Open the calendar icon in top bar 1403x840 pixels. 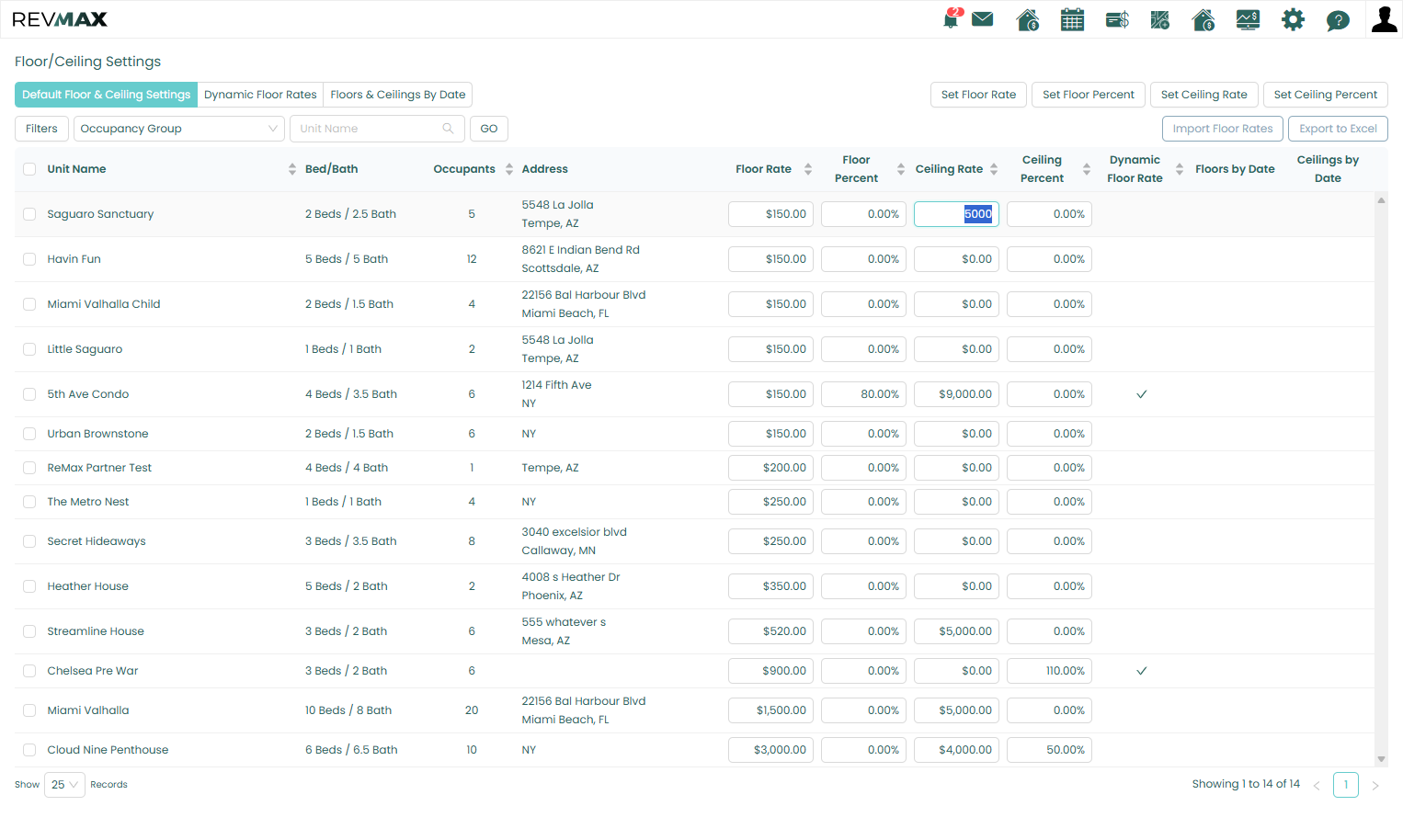(x=1072, y=19)
